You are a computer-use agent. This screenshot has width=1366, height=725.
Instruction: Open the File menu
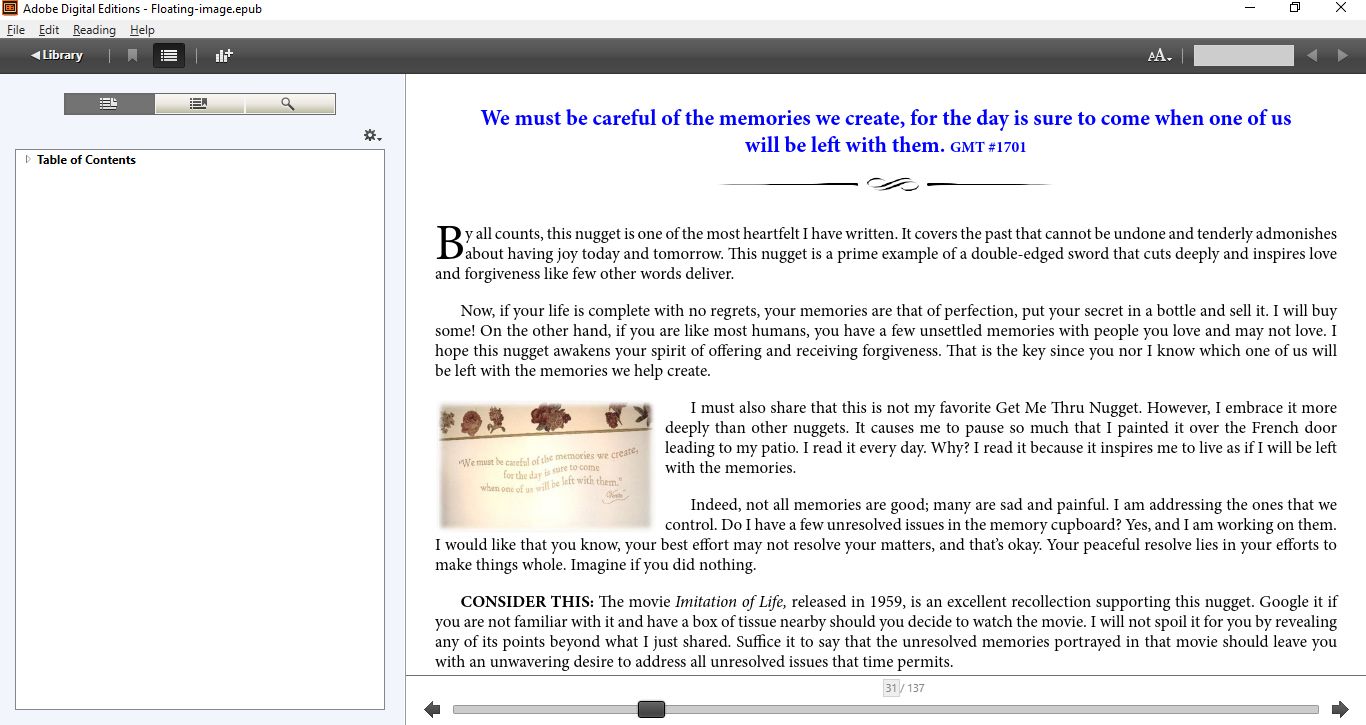[16, 30]
